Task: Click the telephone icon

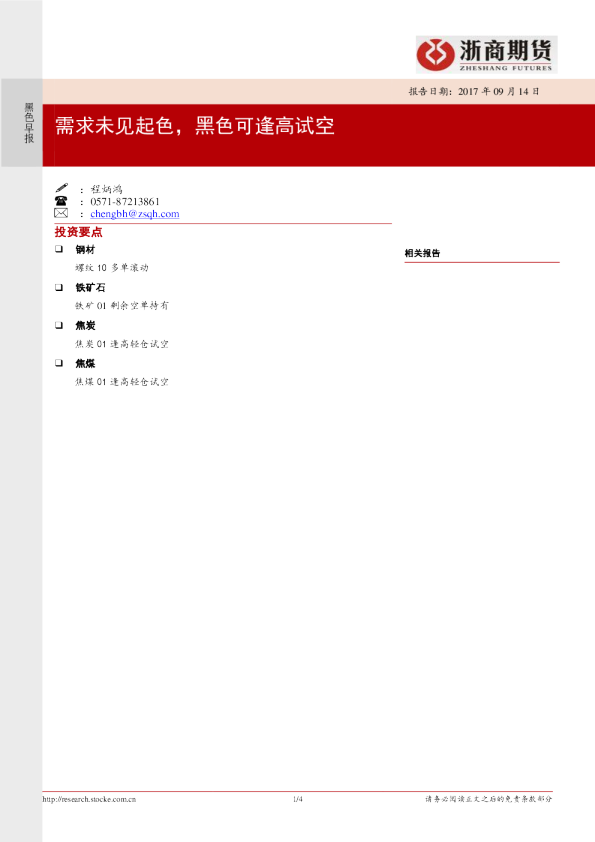Action: coord(61,201)
